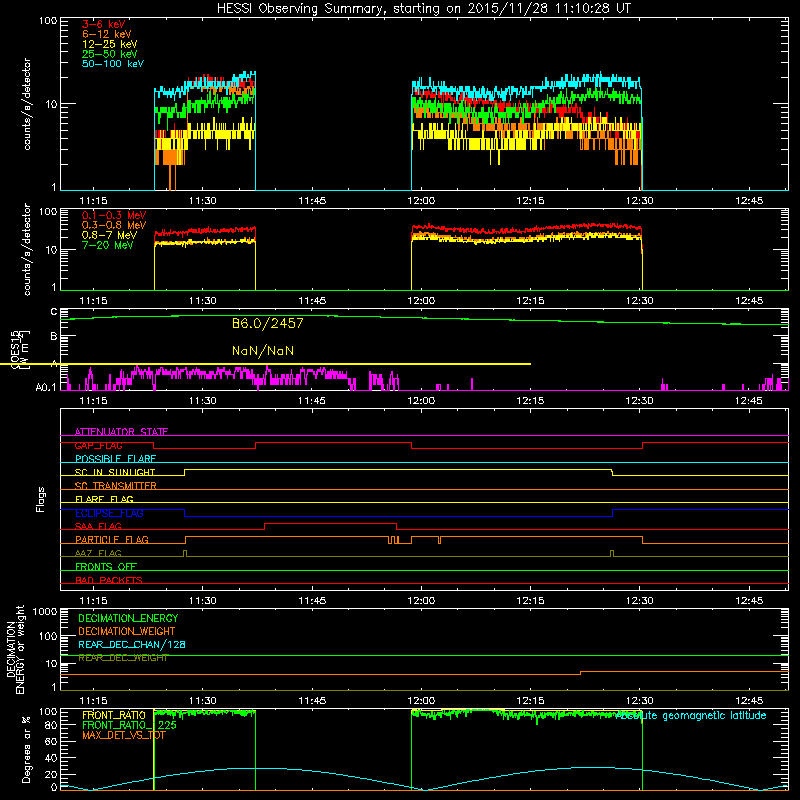Click the B6.0/2457 flare annotation

click(268, 323)
